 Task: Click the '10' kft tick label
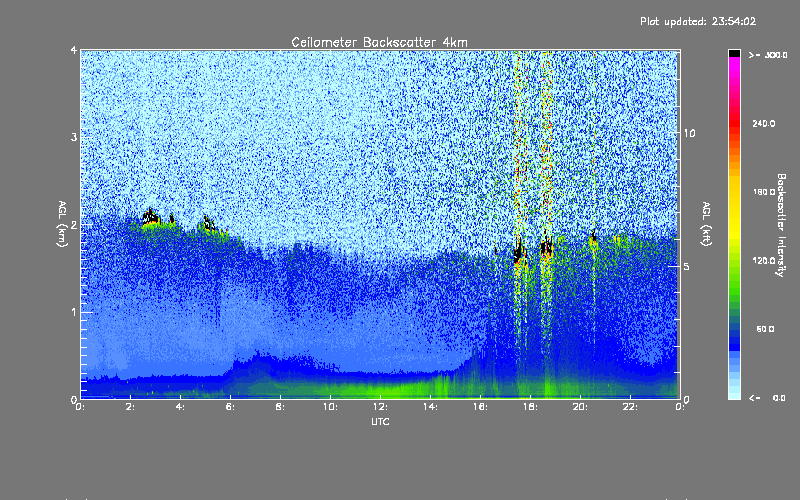(x=689, y=133)
